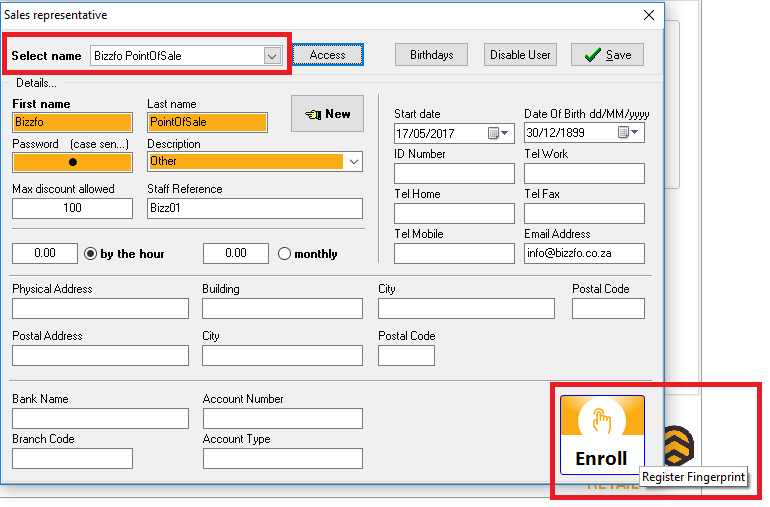Click the Enroll fingerprint button

(x=602, y=435)
